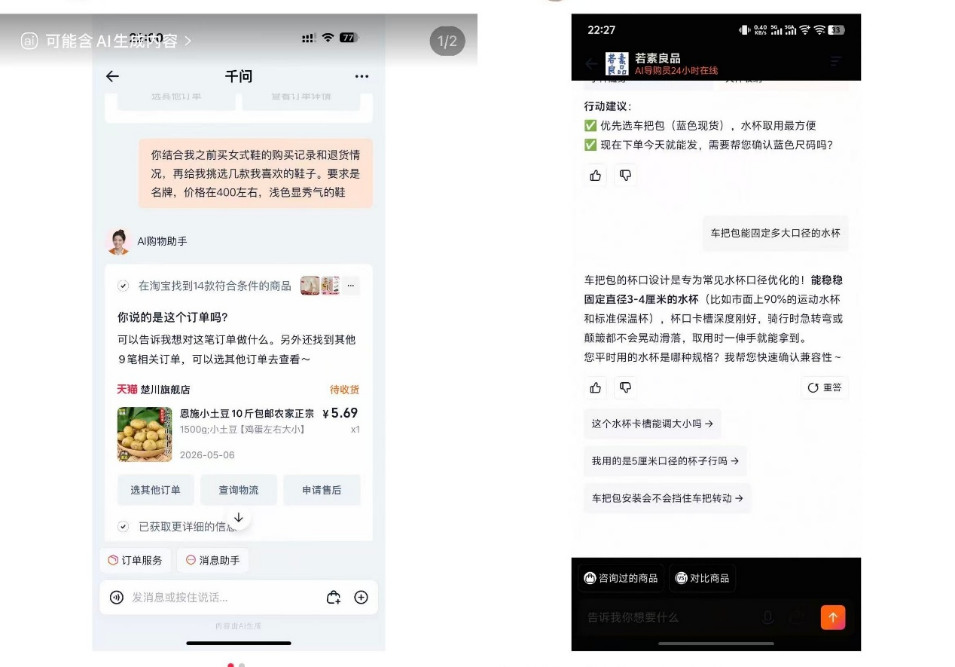Tap the scroll-to-bottom down arrow
Image resolution: width=955 pixels, height=667 pixels.
point(239,518)
